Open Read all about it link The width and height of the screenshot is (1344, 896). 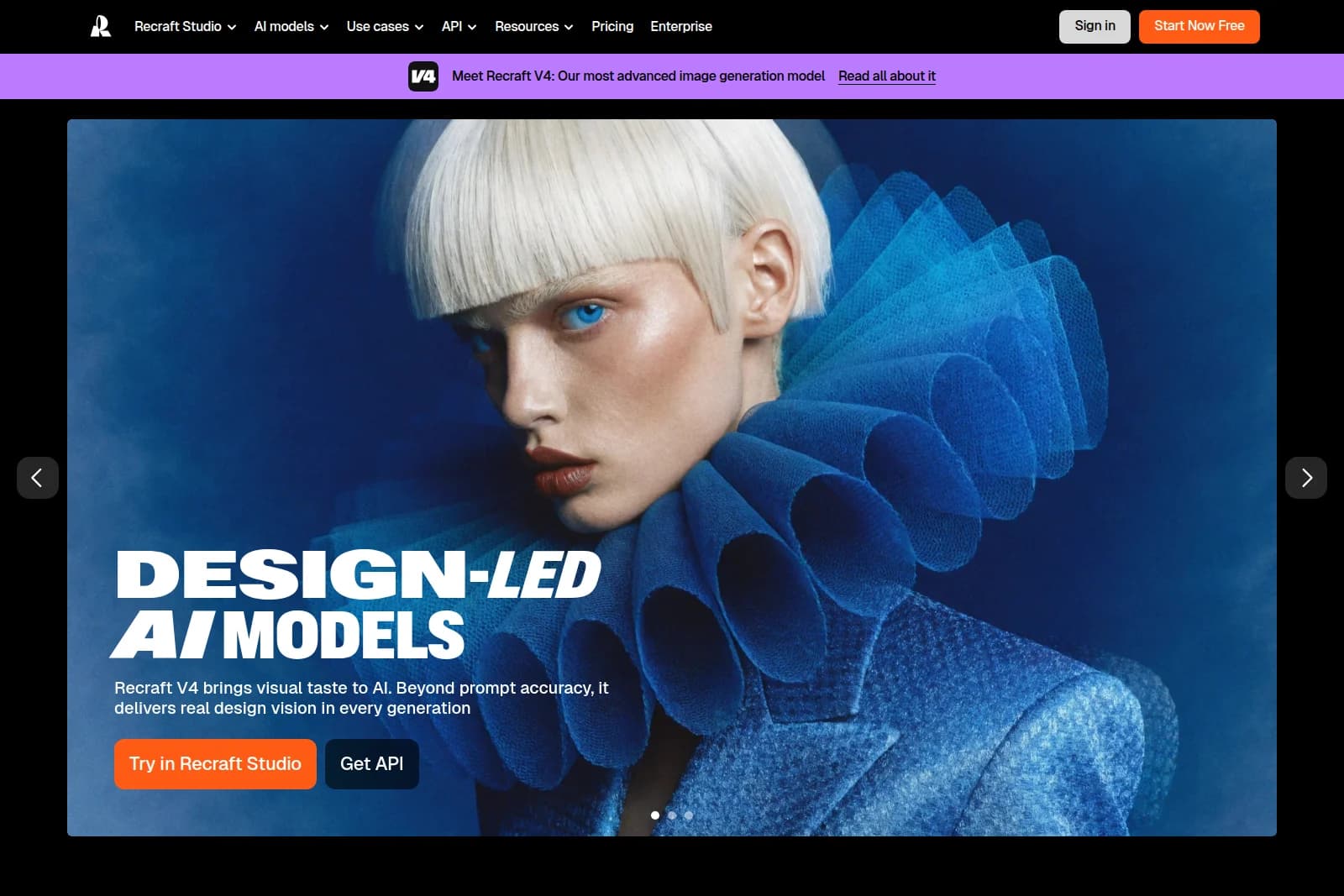pyautogui.click(x=887, y=76)
